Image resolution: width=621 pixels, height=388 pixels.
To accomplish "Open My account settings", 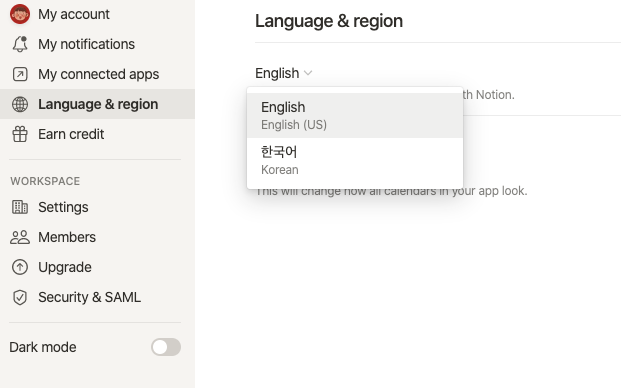I will coord(97,14).
